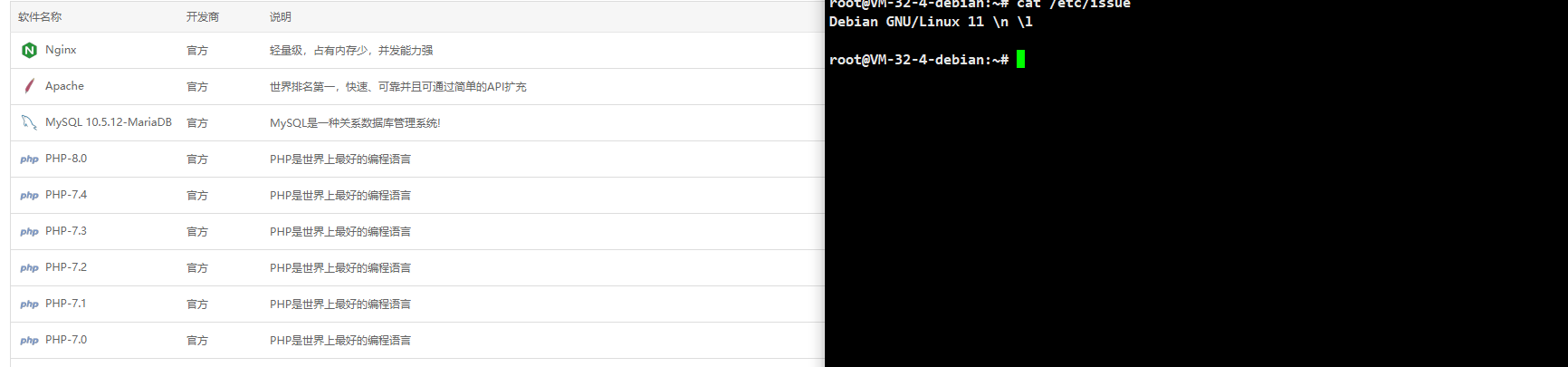This screenshot has height=367, width=1568.
Task: Click the Debian GNU/Linux 11 output line
Action: click(931, 22)
